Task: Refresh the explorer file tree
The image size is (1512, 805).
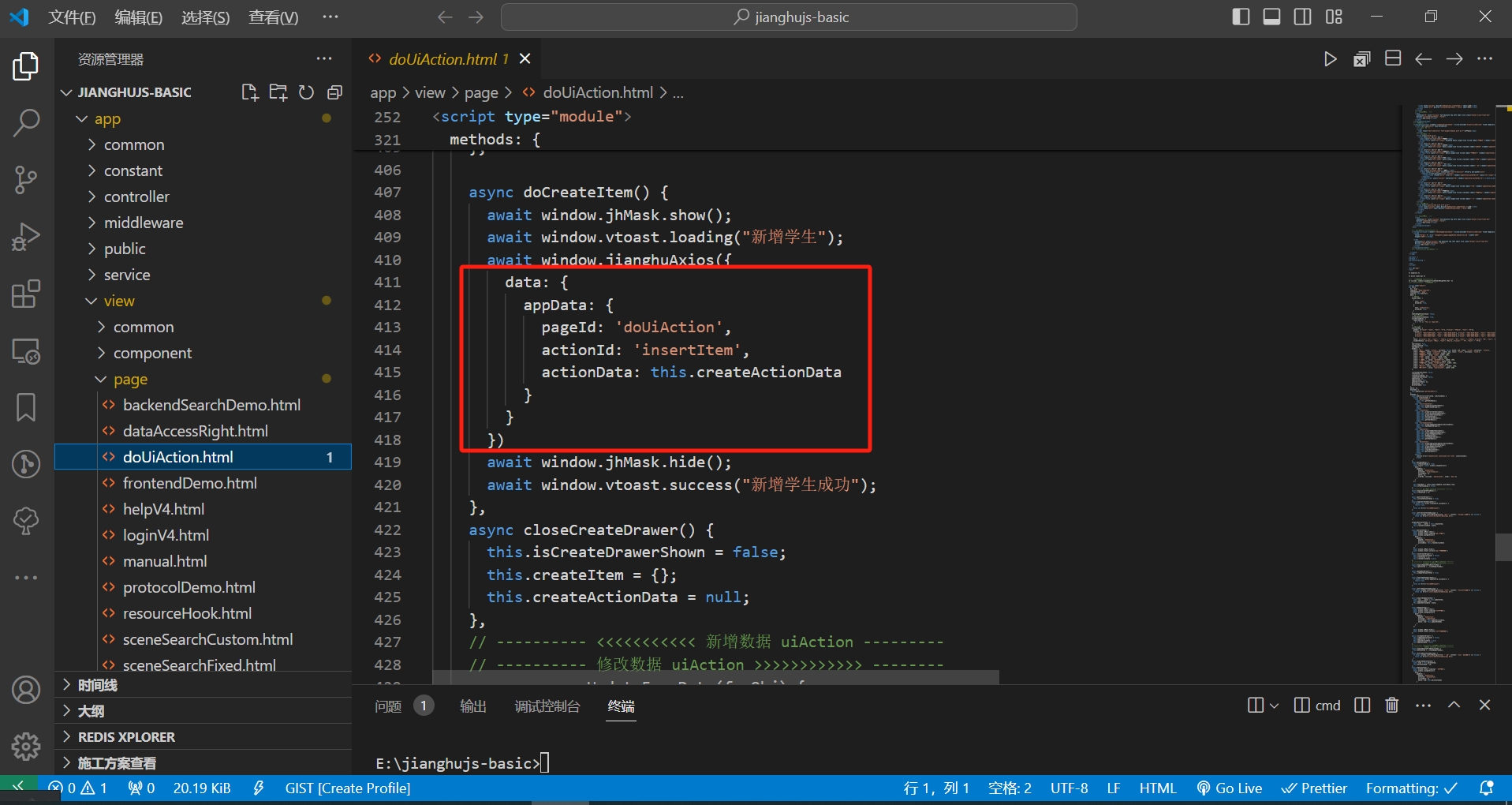Action: [x=306, y=92]
